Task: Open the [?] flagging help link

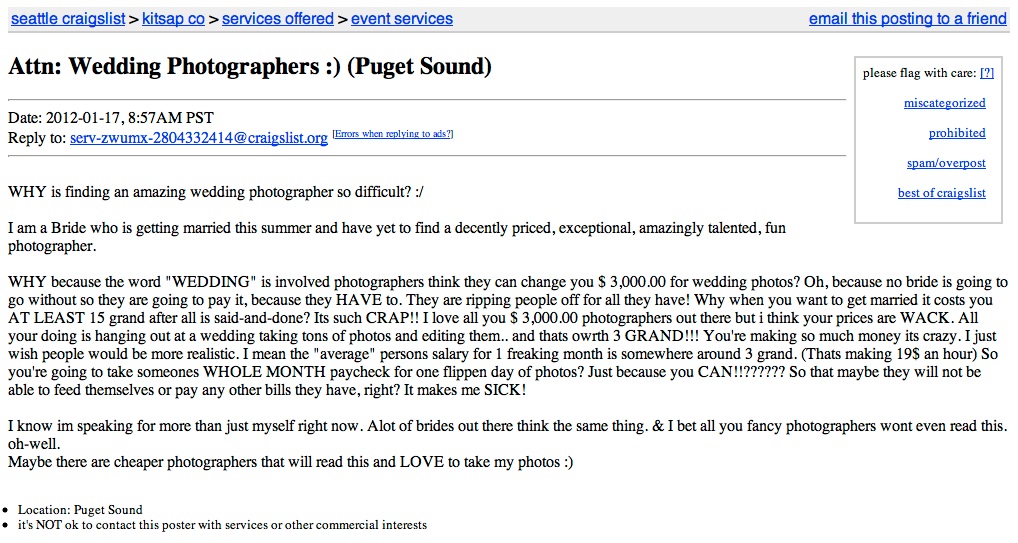Action: pyautogui.click(x=987, y=73)
